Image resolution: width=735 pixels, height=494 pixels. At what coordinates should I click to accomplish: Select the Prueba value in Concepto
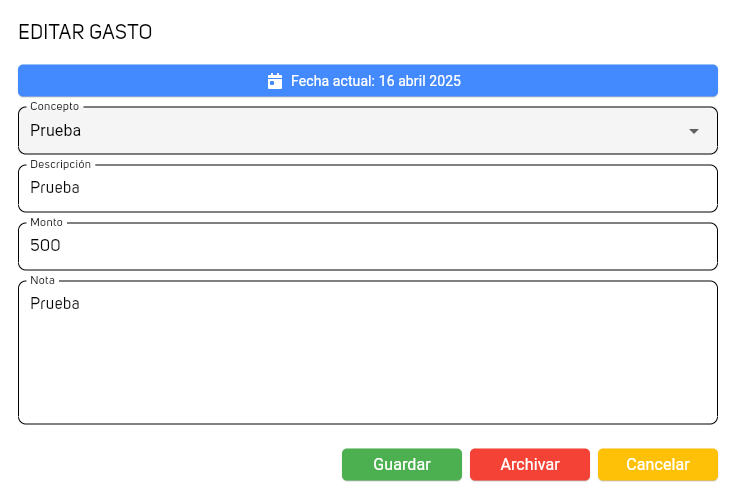(55, 131)
